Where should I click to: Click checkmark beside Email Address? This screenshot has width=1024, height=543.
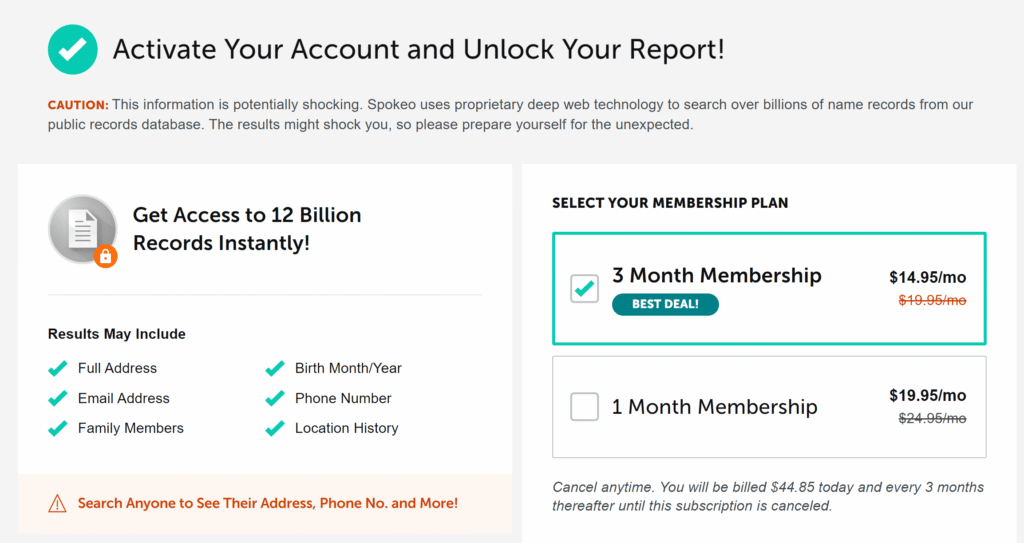(x=58, y=399)
